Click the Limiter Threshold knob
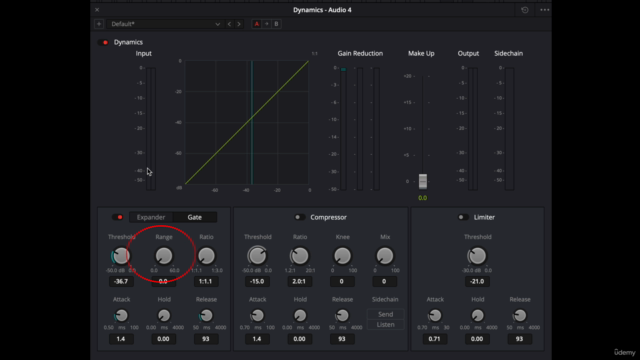This screenshot has width=640, height=360. 477,256
